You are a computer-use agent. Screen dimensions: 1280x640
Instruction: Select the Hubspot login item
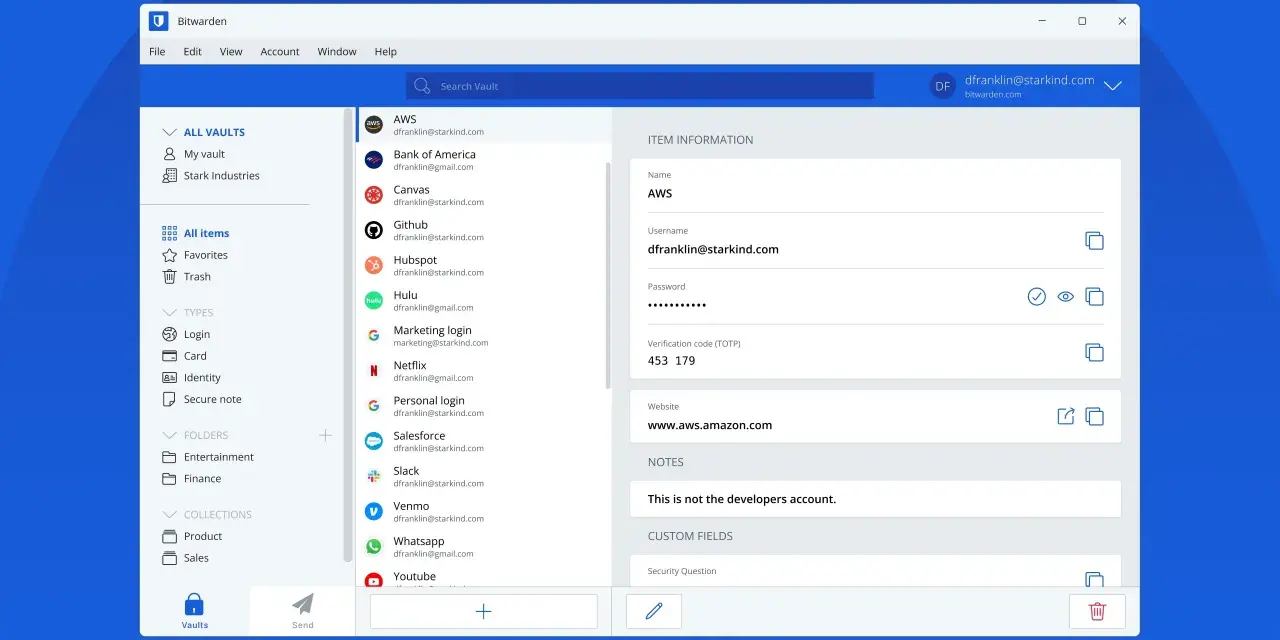(483, 265)
